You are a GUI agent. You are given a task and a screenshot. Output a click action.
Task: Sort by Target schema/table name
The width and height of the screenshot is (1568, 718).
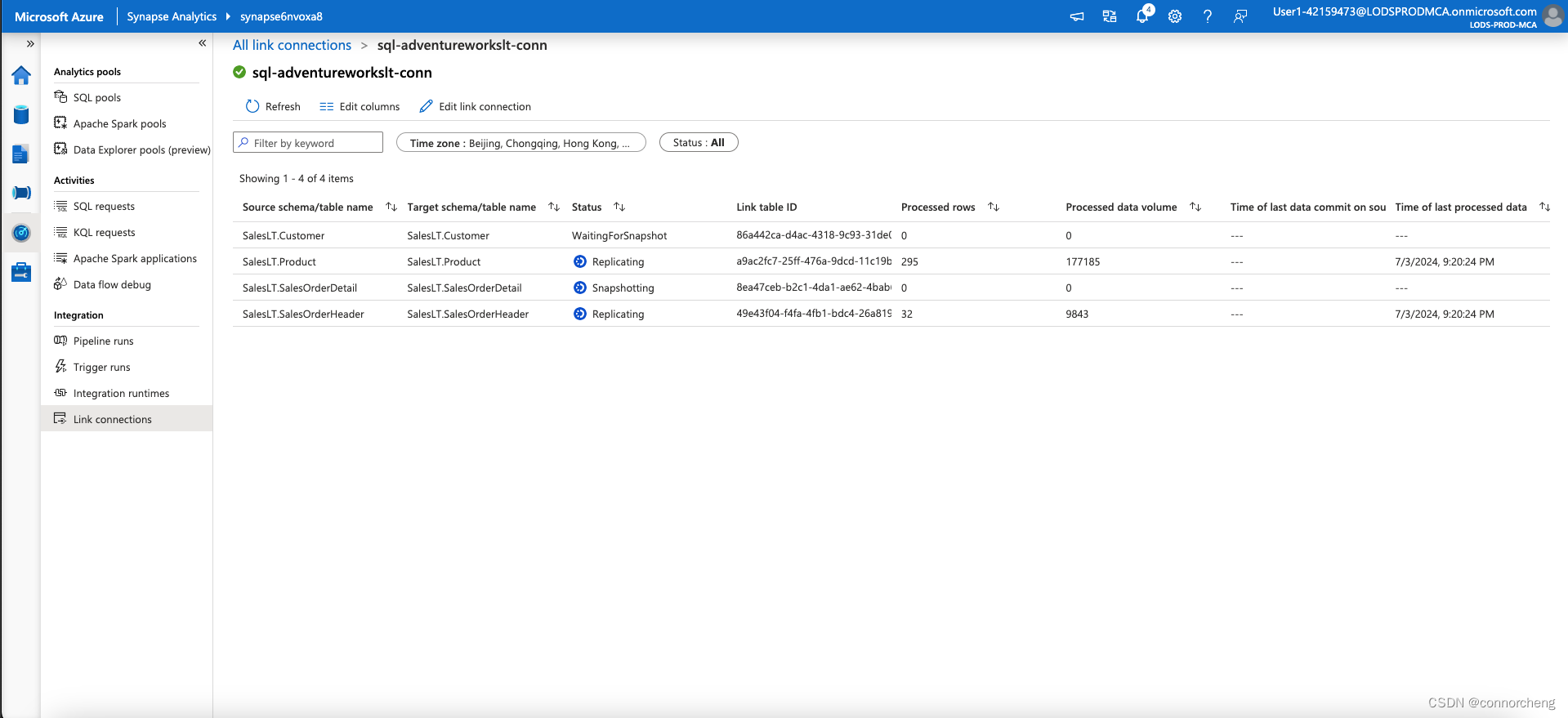pos(554,207)
